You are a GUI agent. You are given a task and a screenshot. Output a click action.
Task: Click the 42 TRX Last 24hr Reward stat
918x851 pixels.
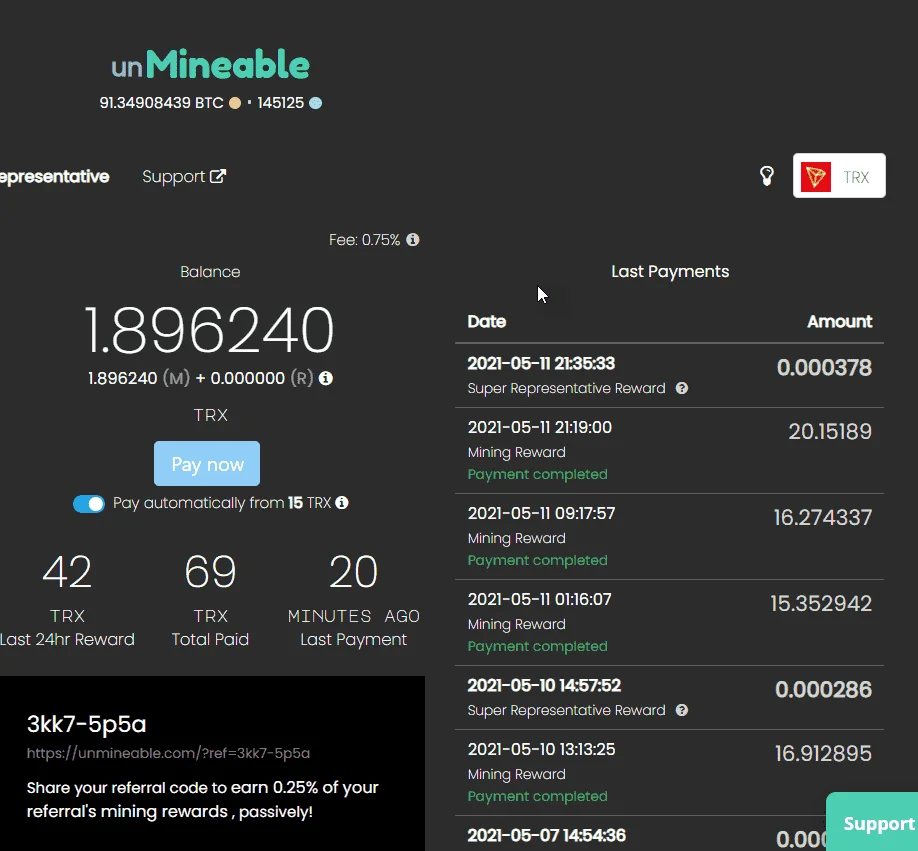67,600
